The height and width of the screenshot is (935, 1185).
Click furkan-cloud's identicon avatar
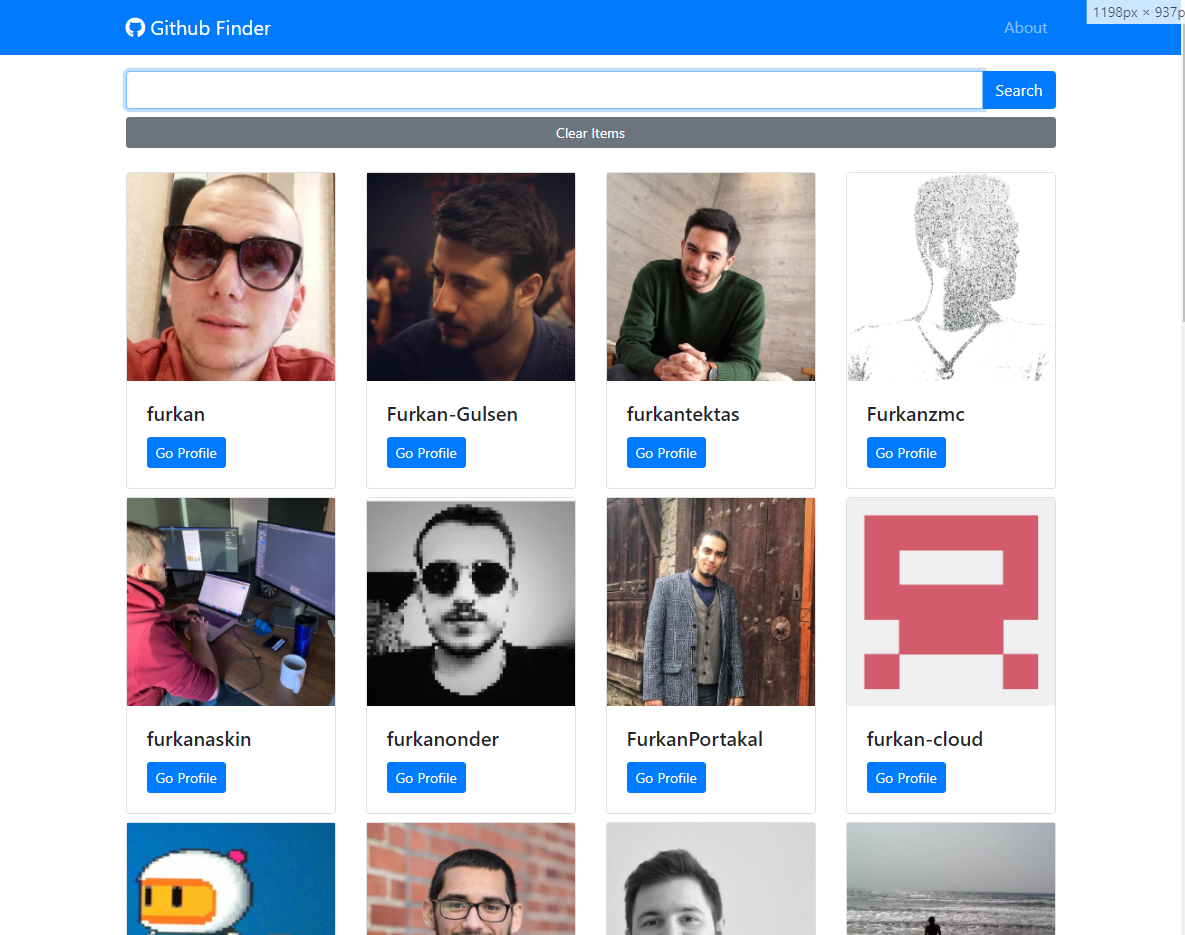click(950, 601)
